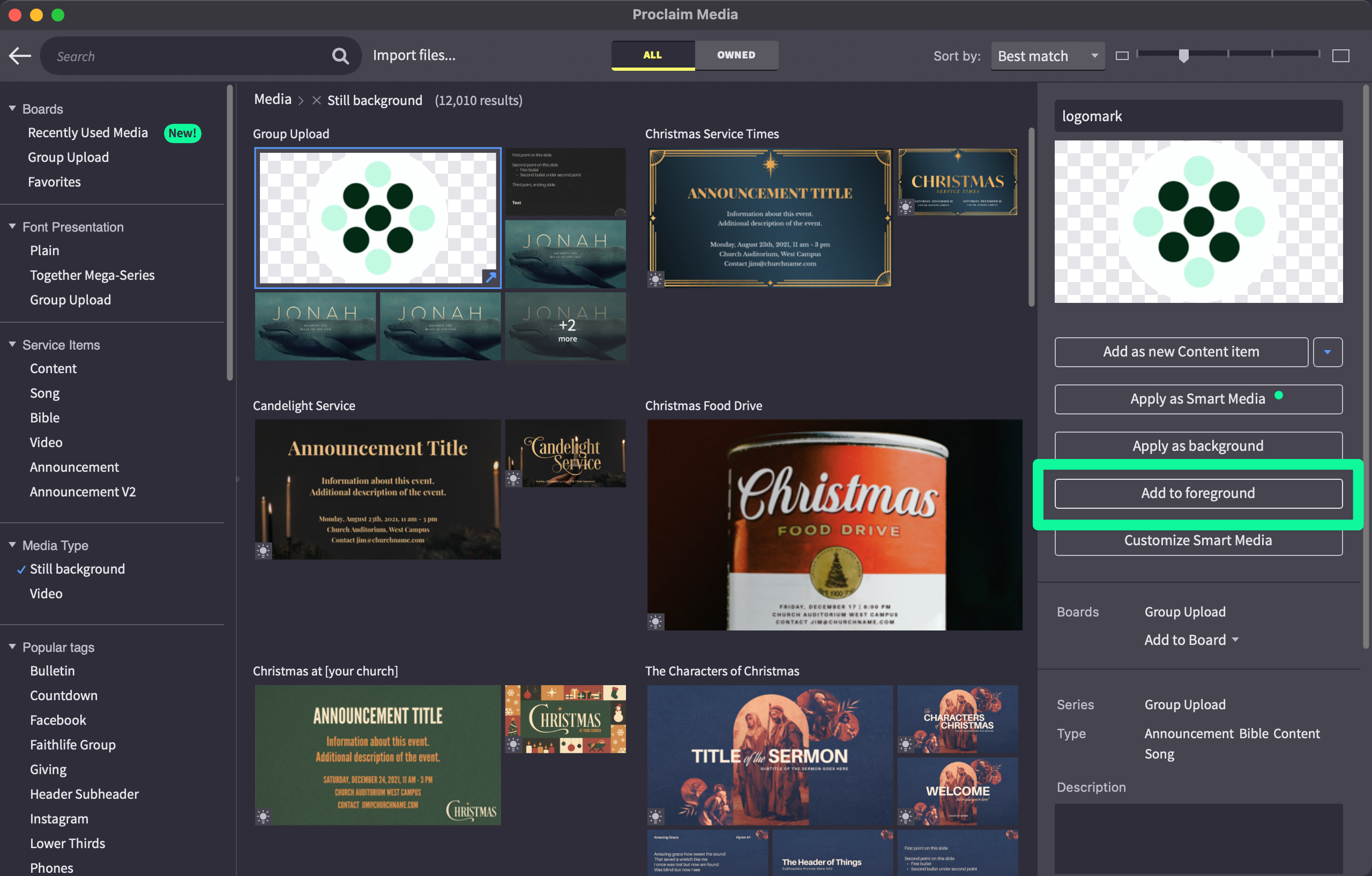Click smart media icon on Candlelight Service announcement
Screen dimensions: 1372x876
coord(263,551)
